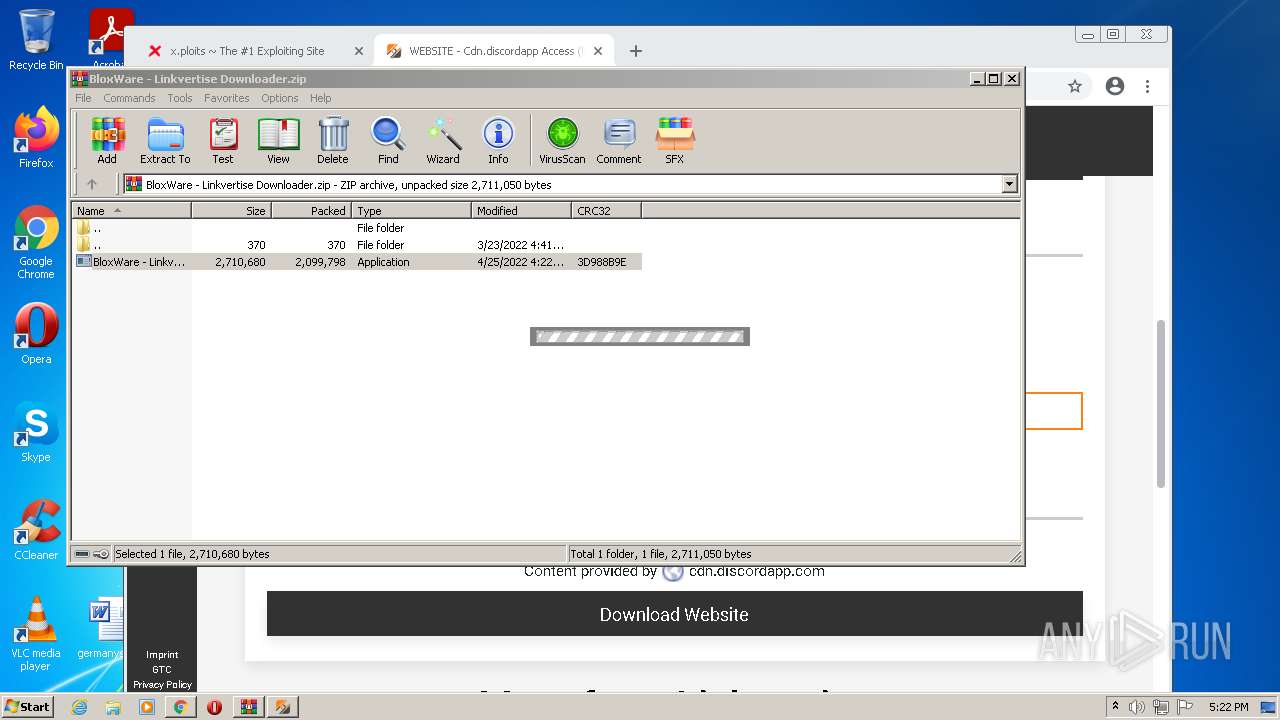Open CCleaner desktop shortcut
The height and width of the screenshot is (720, 1280).
(36, 530)
